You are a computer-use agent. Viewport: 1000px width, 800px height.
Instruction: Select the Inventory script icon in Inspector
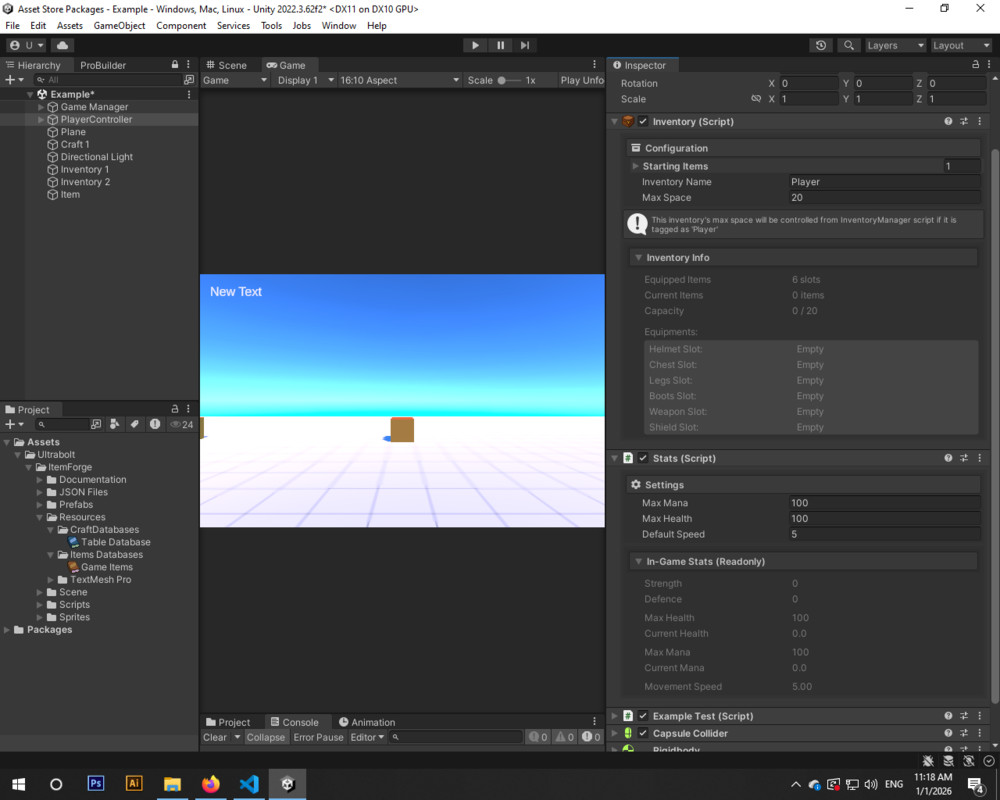pyautogui.click(x=628, y=121)
